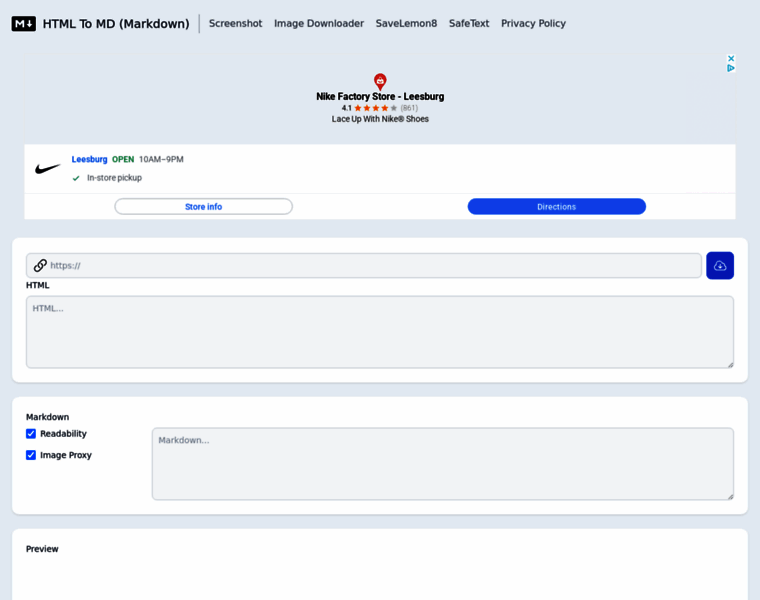Click the Image Proxy label text

66,455
